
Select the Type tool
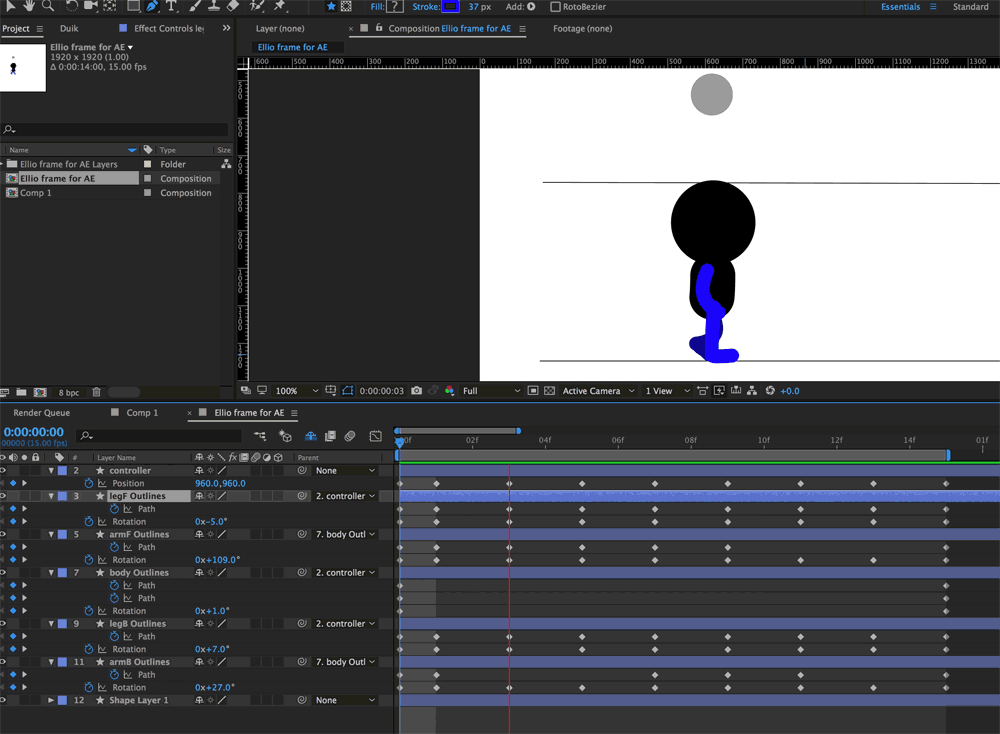pyautogui.click(x=170, y=8)
